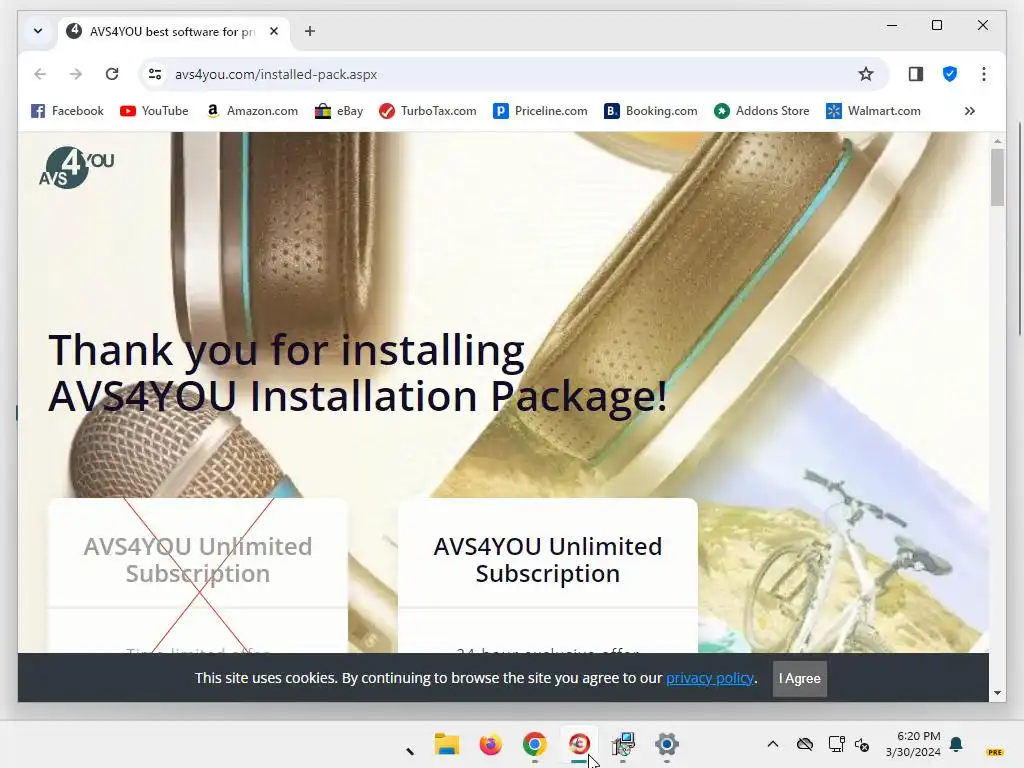Open the privacy policy link
This screenshot has width=1024, height=768.
[x=710, y=678]
